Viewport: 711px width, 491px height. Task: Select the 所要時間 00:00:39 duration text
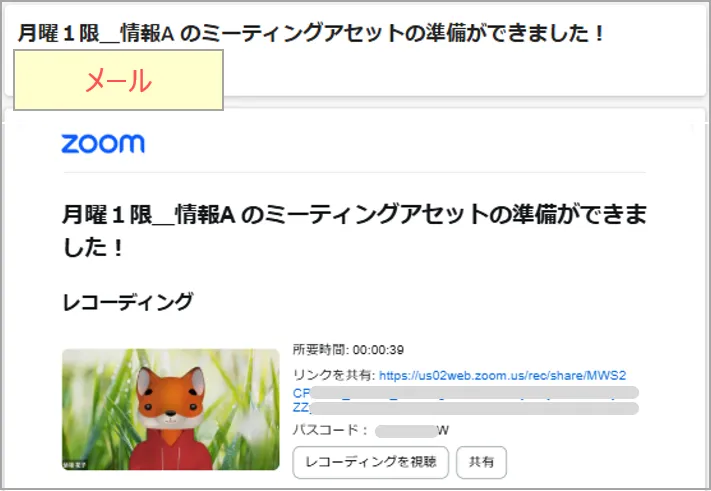(x=348, y=350)
